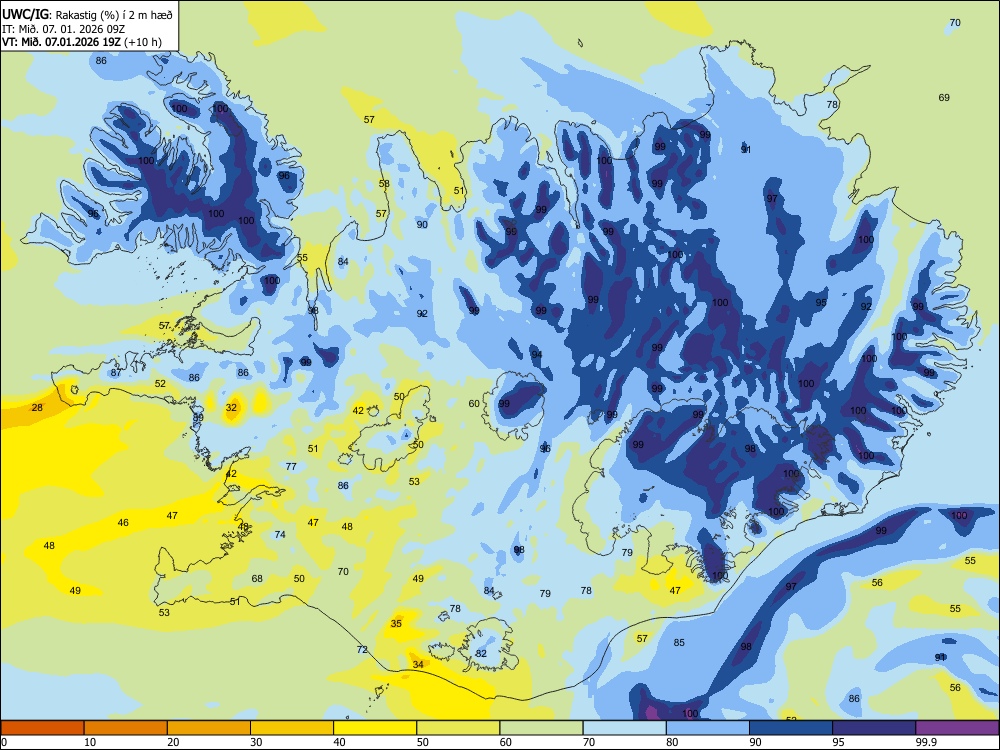The height and width of the screenshot is (750, 1000).
Task: Click humidity value 82 on the map
Action: click(x=481, y=654)
